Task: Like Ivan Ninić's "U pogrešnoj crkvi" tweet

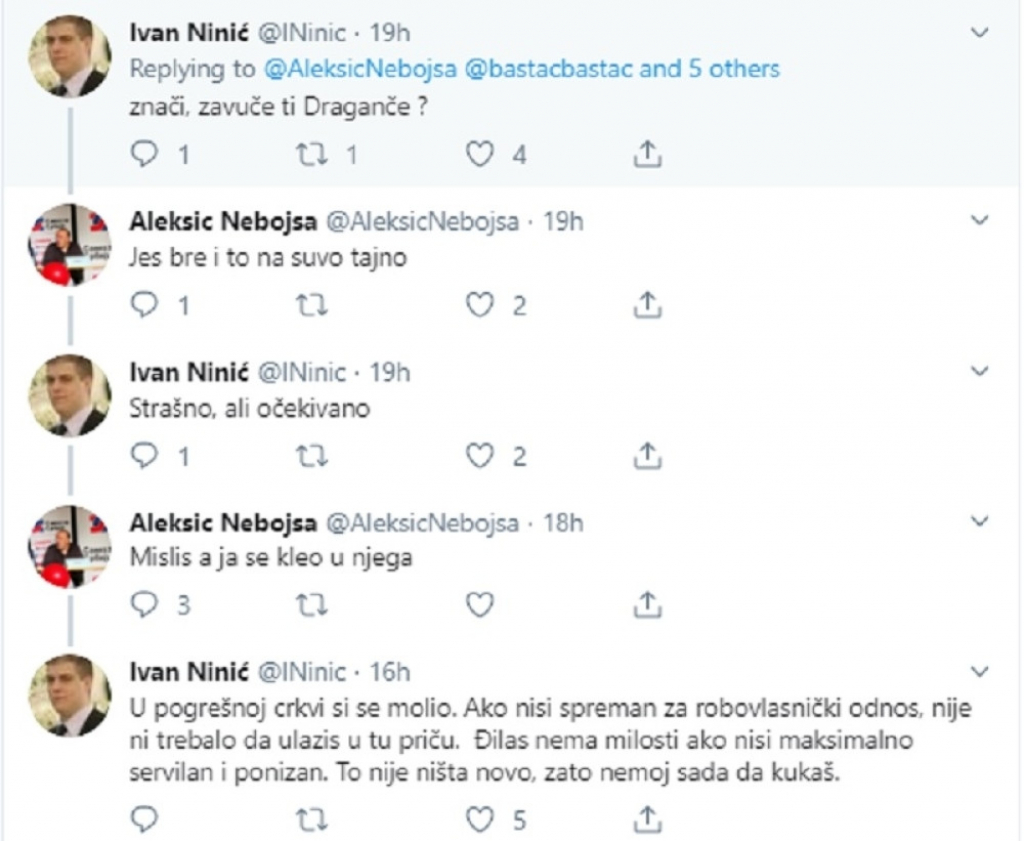Action: pos(481,819)
